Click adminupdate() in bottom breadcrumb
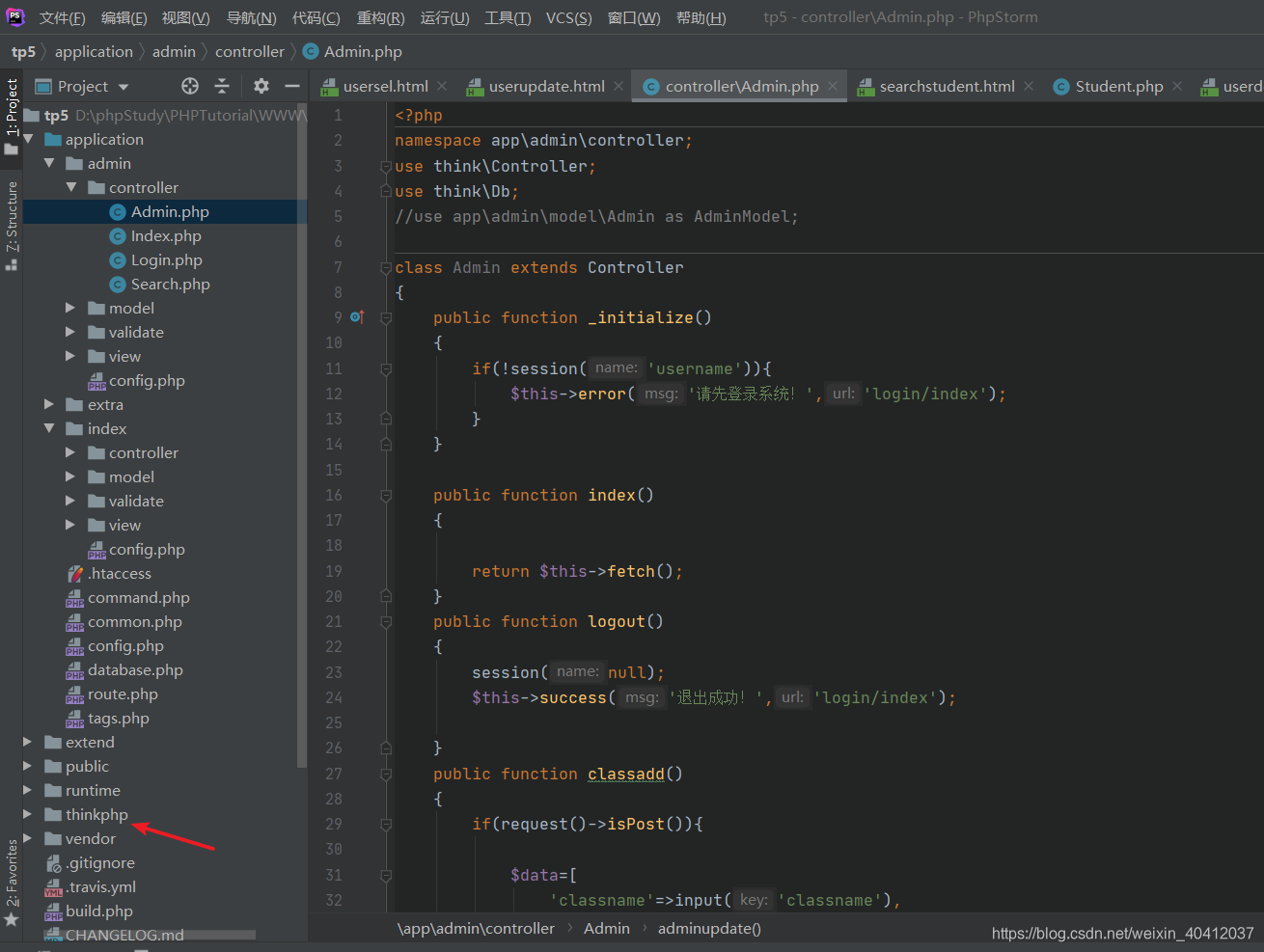1264x952 pixels. click(709, 929)
